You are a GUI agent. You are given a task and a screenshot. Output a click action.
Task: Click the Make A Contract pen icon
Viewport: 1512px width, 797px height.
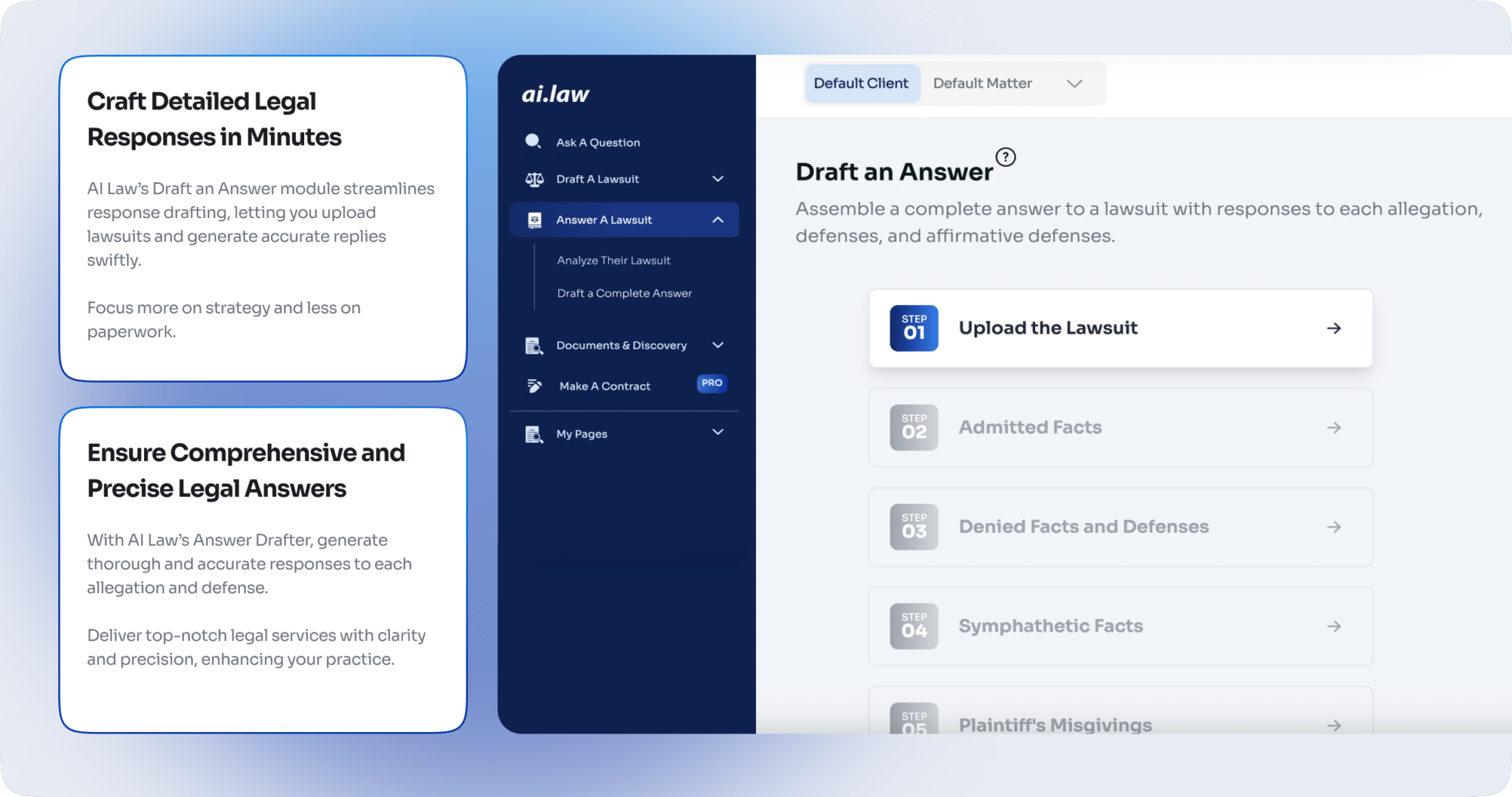pyautogui.click(x=535, y=386)
